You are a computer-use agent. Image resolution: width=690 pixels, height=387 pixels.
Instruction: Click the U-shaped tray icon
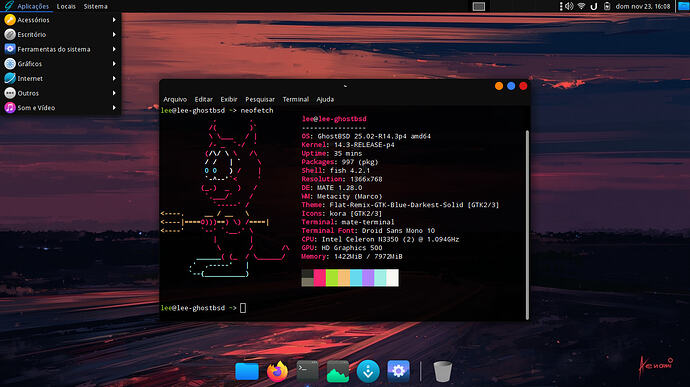[x=594, y=6]
